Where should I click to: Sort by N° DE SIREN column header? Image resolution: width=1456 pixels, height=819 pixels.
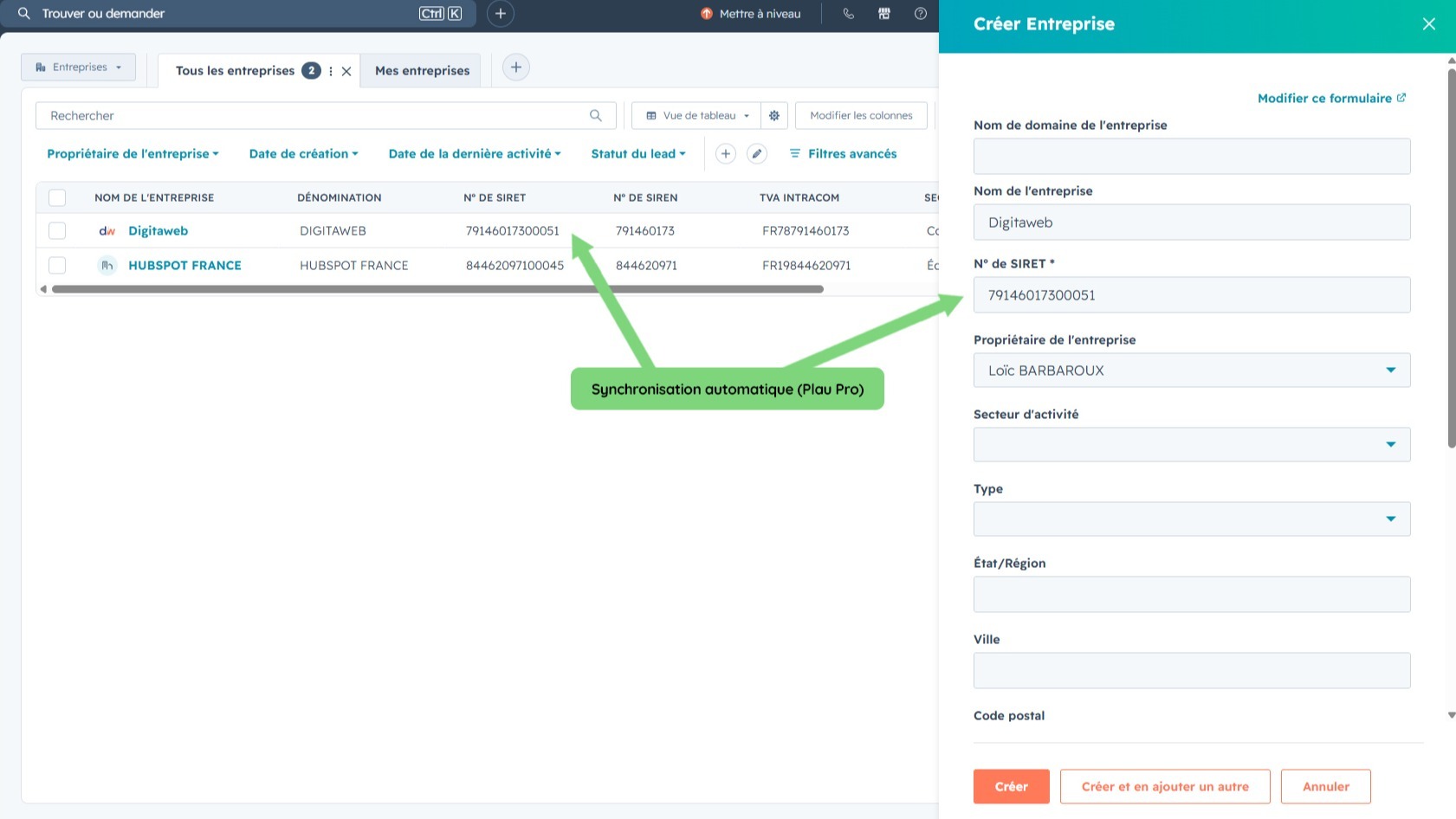click(645, 198)
